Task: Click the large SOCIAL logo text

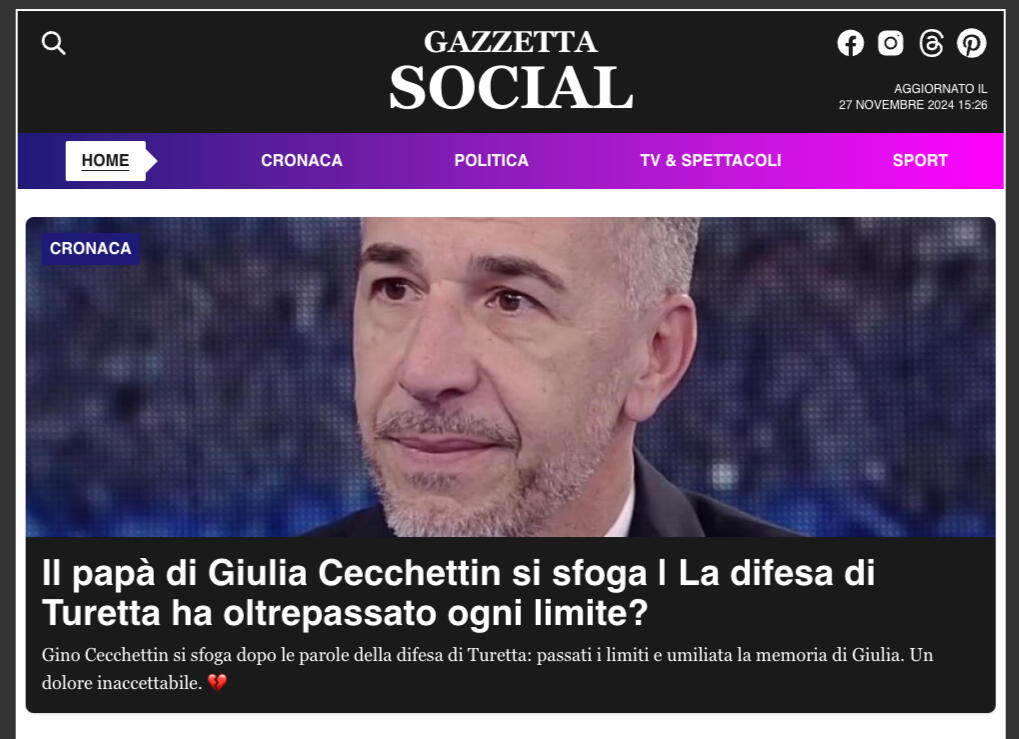Action: click(x=511, y=88)
